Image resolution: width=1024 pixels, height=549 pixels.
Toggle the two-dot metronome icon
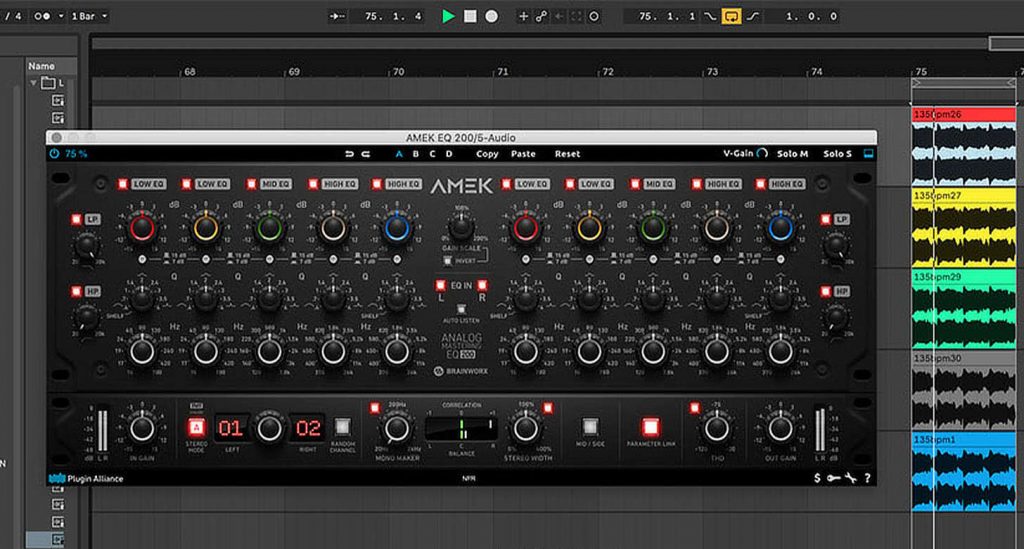tap(42, 16)
